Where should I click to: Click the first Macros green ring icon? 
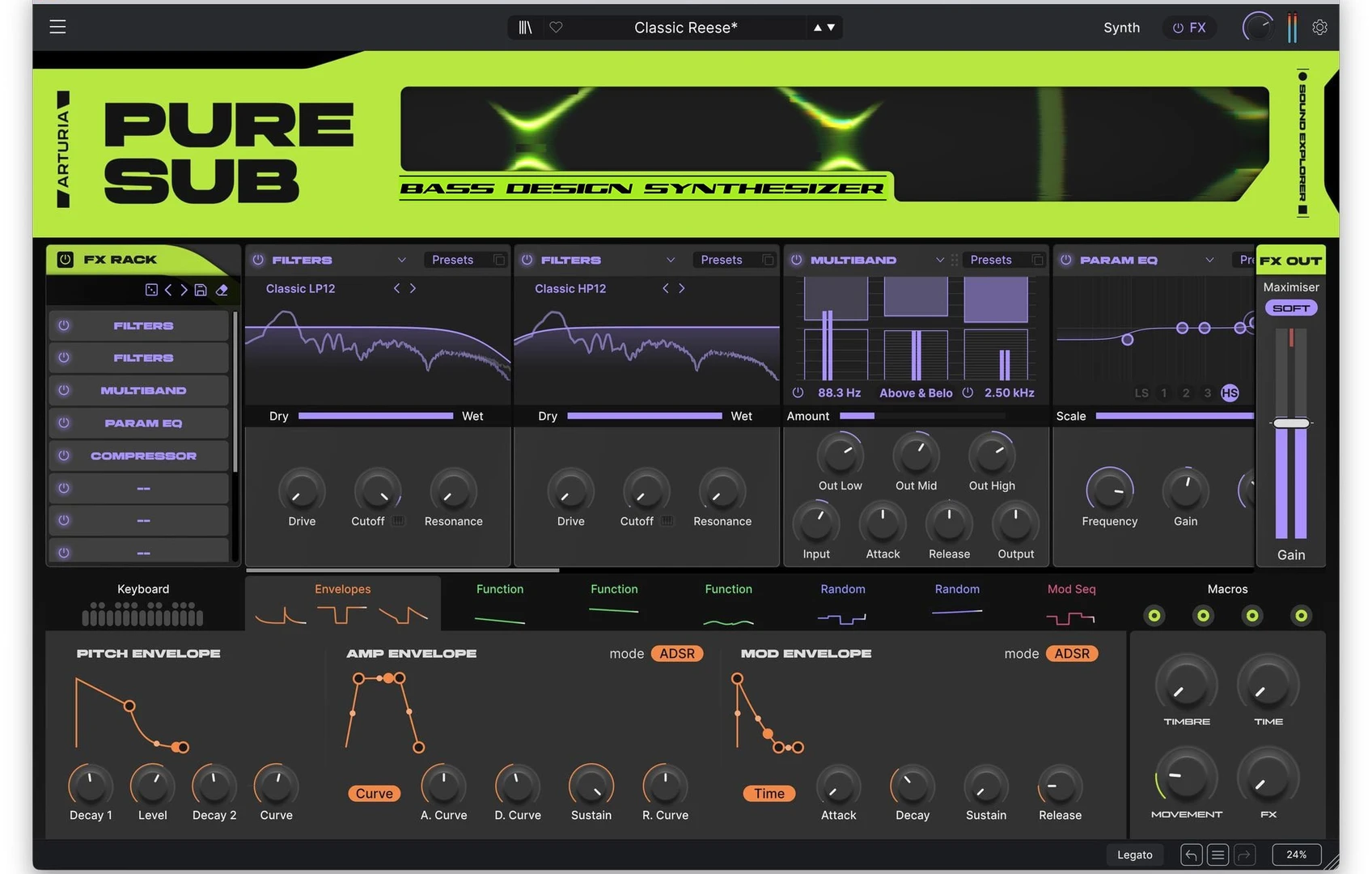[1154, 616]
